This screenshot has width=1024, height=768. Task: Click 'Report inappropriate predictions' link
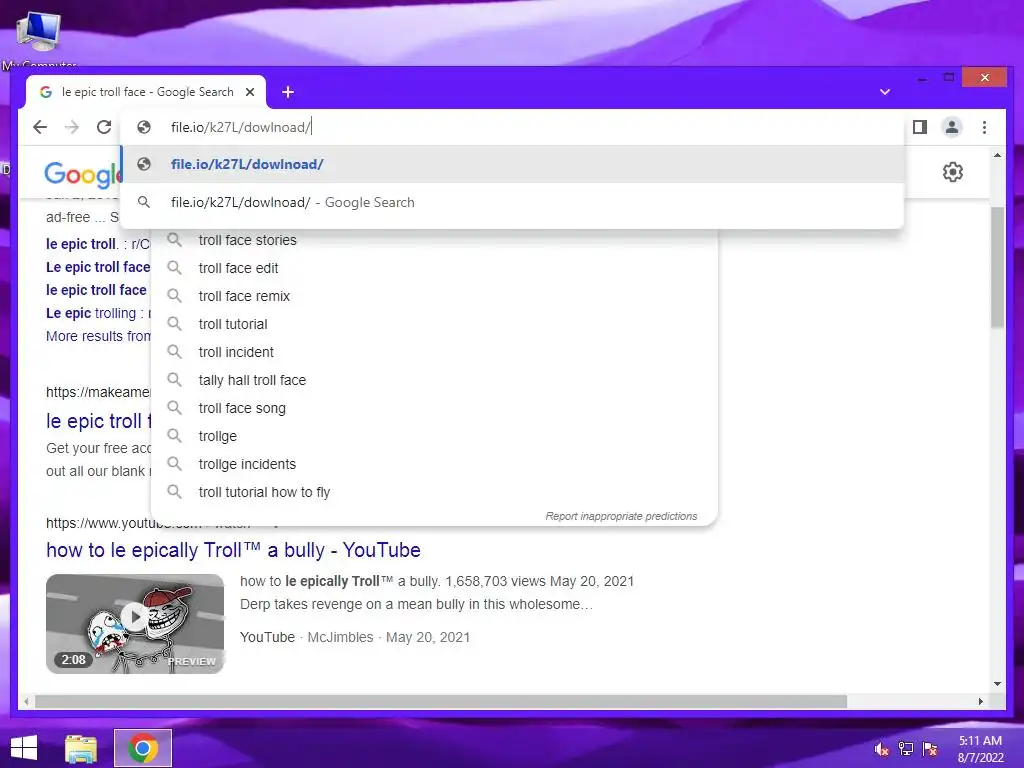tap(621, 517)
